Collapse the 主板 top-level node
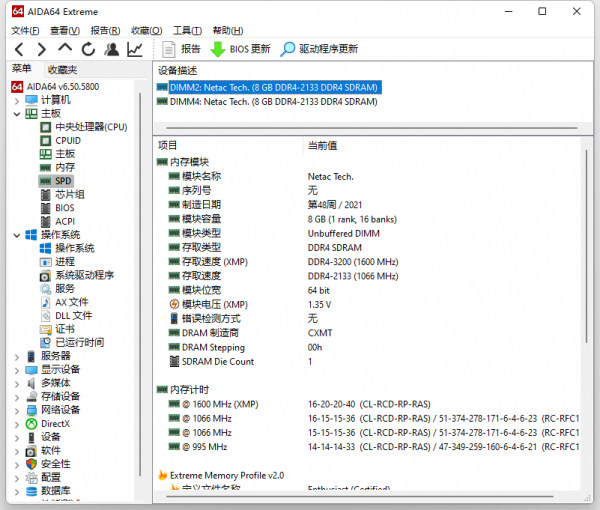The width and height of the screenshot is (600, 510). point(17,114)
